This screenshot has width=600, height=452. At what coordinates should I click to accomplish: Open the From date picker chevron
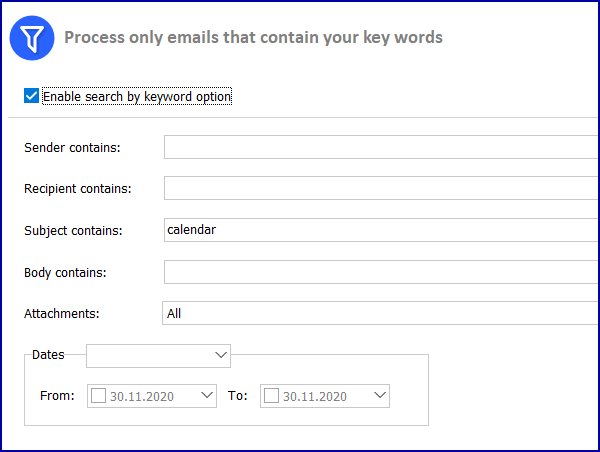coord(207,395)
